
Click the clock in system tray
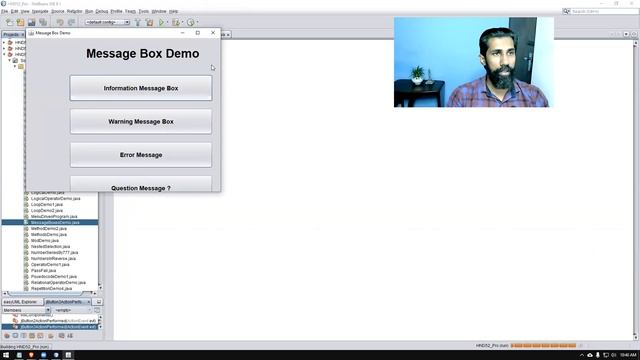point(628,355)
